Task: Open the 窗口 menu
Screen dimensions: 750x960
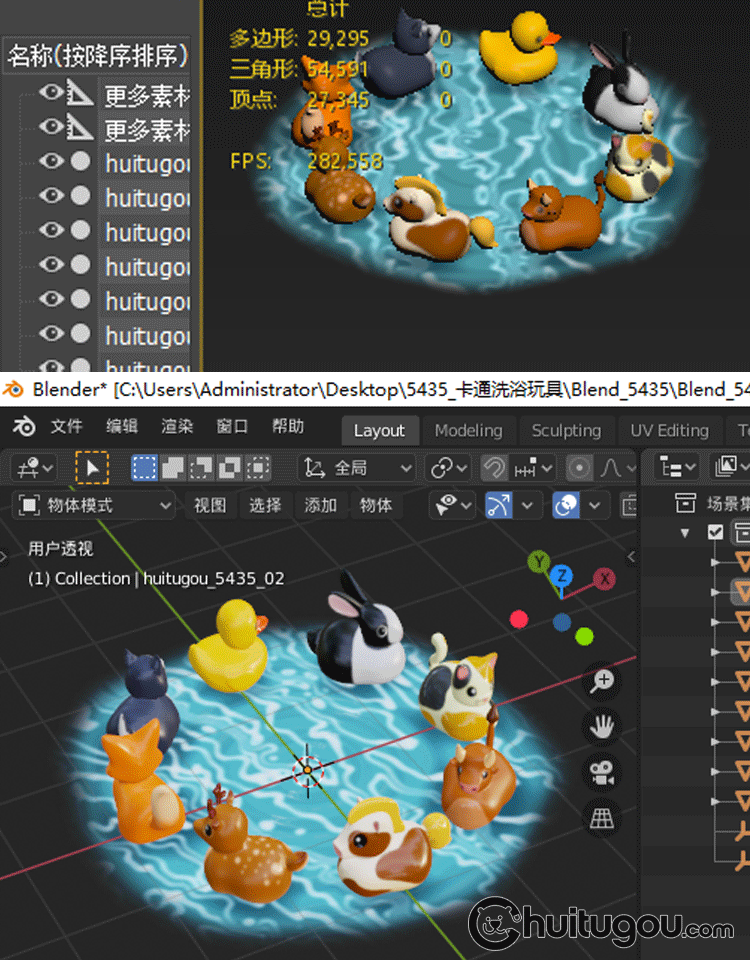Action: [232, 426]
